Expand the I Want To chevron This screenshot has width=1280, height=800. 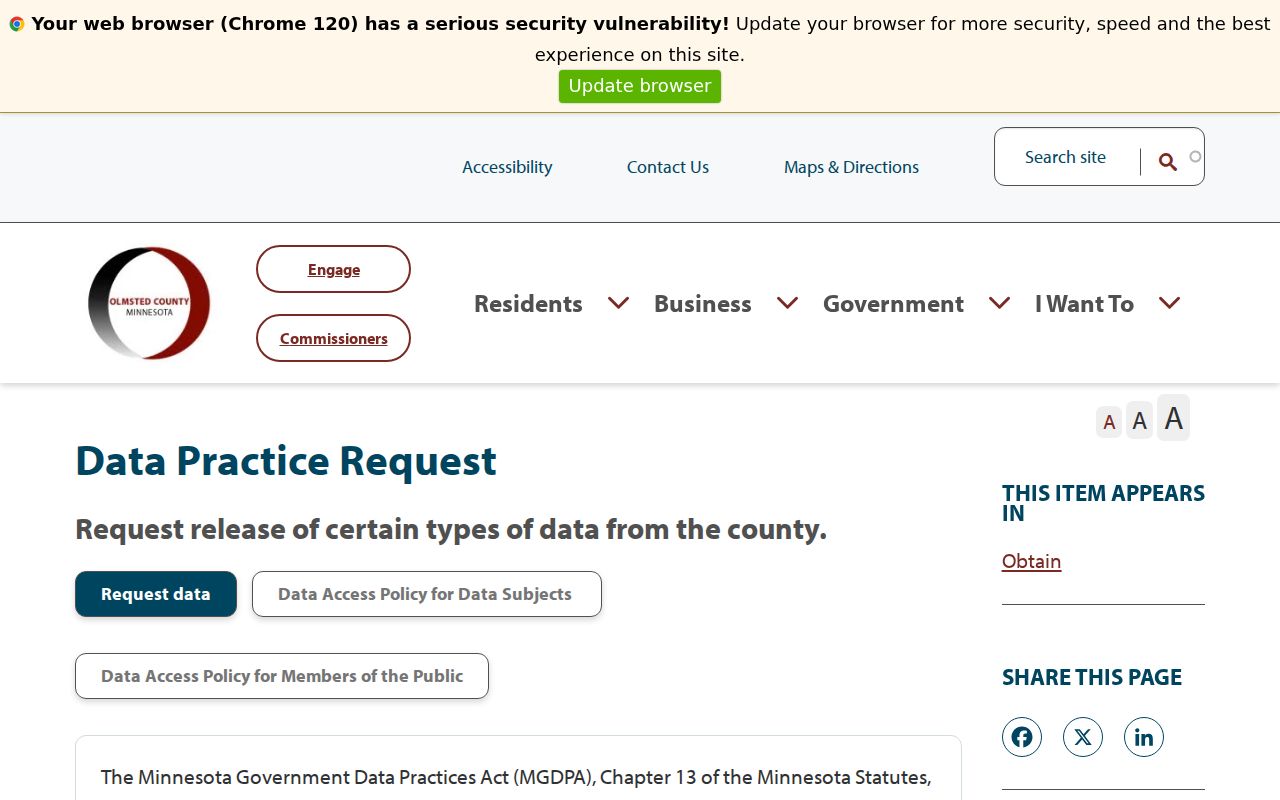point(1170,303)
